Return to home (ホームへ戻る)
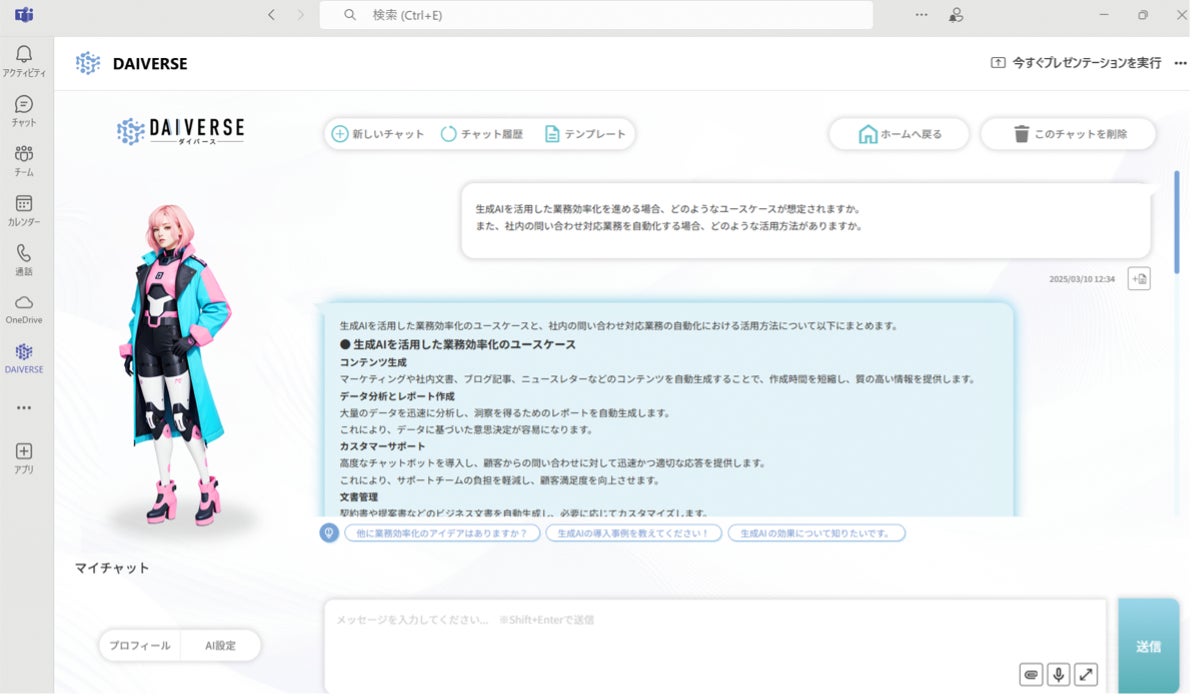 point(899,134)
